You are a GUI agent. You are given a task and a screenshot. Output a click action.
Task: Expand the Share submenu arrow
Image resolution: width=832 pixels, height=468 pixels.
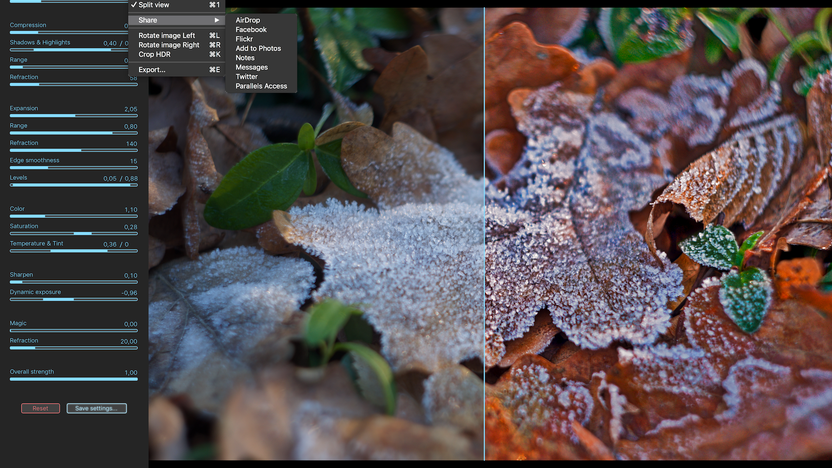click(x=216, y=20)
